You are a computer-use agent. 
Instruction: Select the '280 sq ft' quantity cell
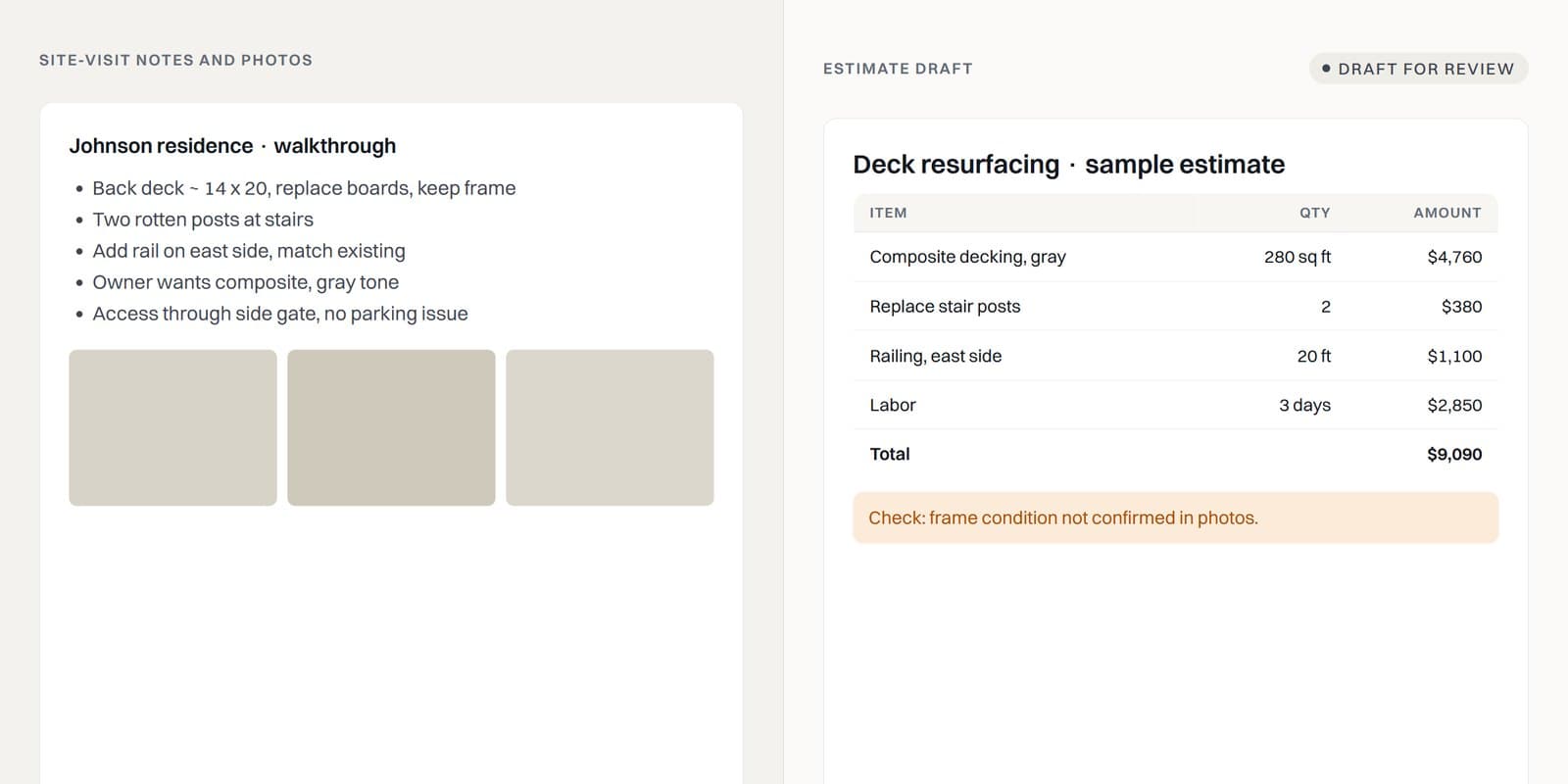tap(1298, 257)
